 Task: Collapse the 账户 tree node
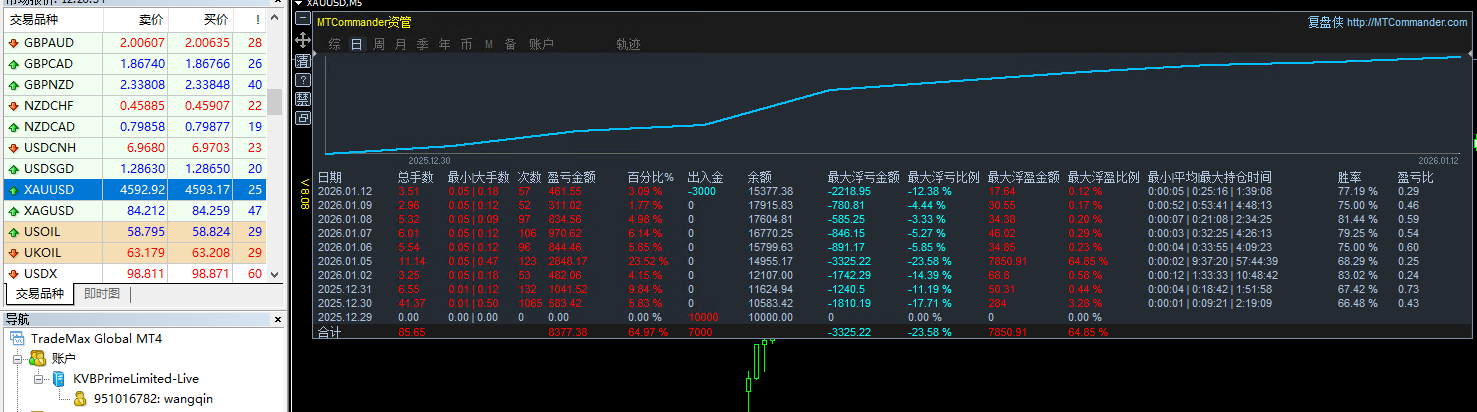(19, 358)
